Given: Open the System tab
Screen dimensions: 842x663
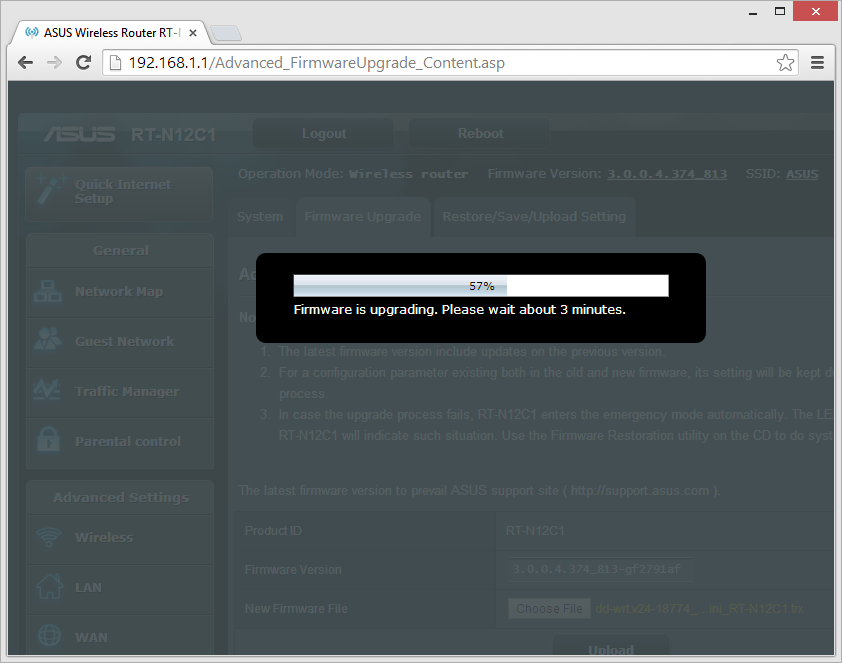Looking at the screenshot, I should click(260, 217).
